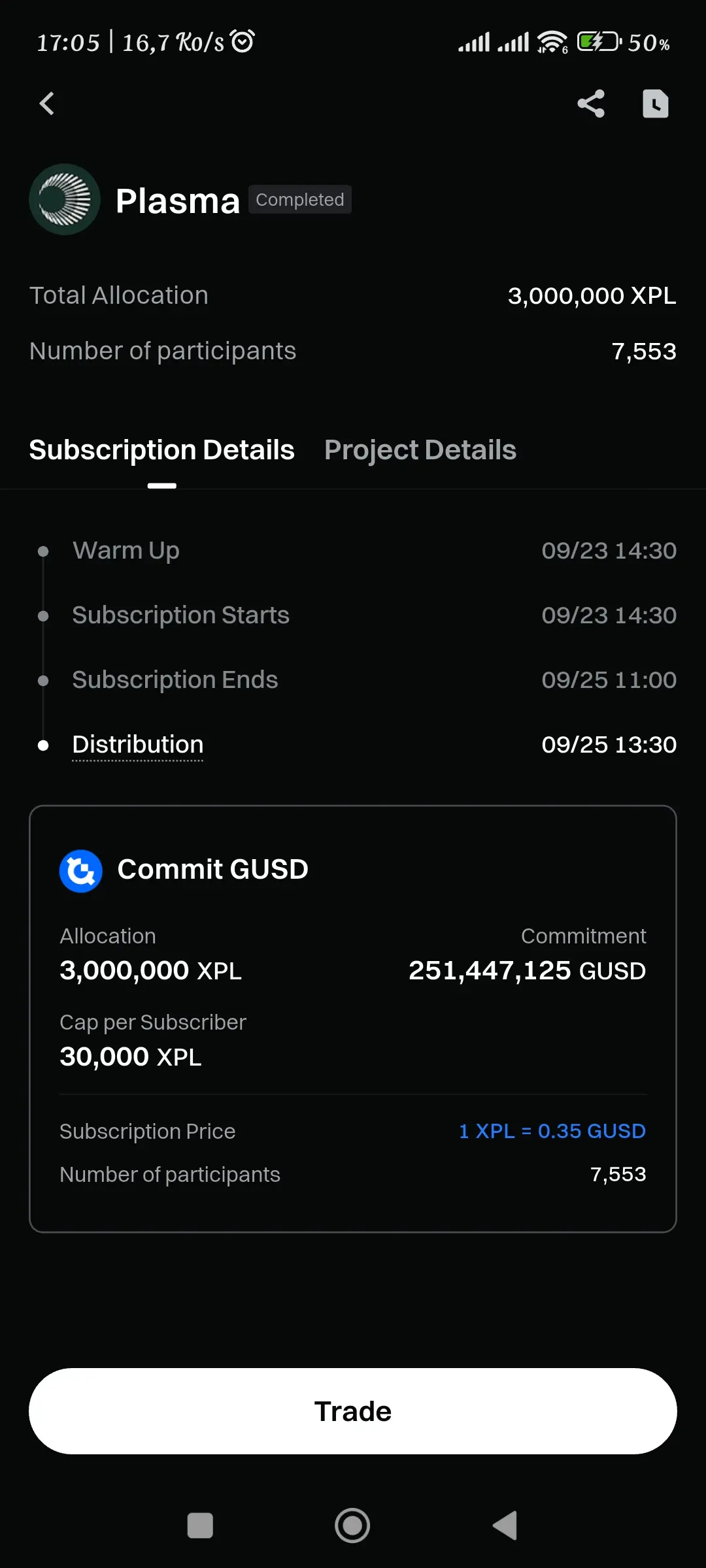Tap Android home circle button
The image size is (706, 1568).
[x=352, y=1526]
